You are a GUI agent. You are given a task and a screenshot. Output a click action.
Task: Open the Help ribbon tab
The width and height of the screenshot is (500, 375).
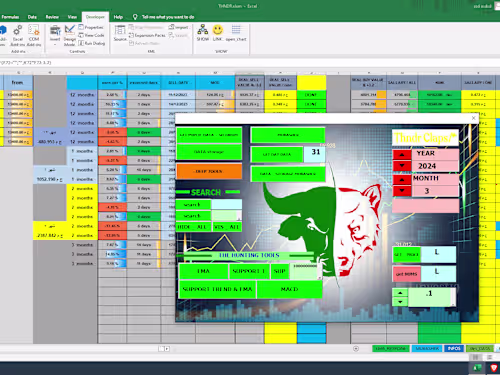coord(118,17)
